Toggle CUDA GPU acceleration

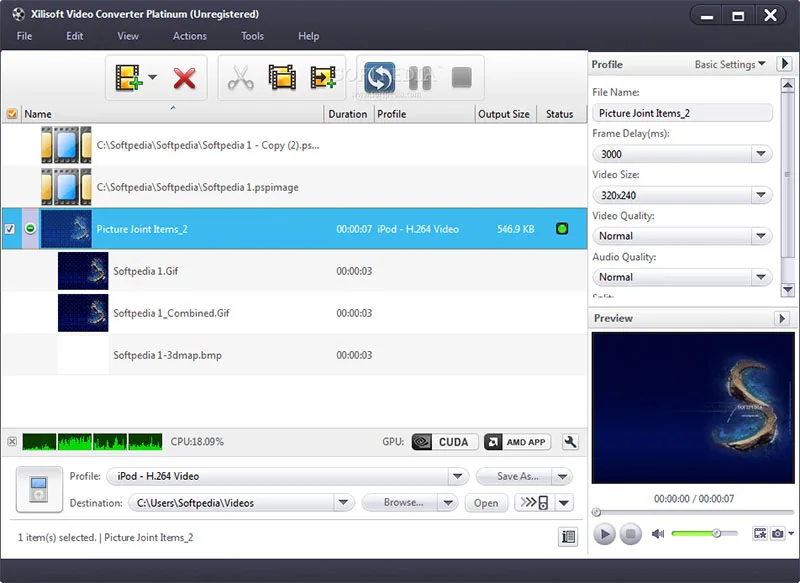(x=444, y=442)
